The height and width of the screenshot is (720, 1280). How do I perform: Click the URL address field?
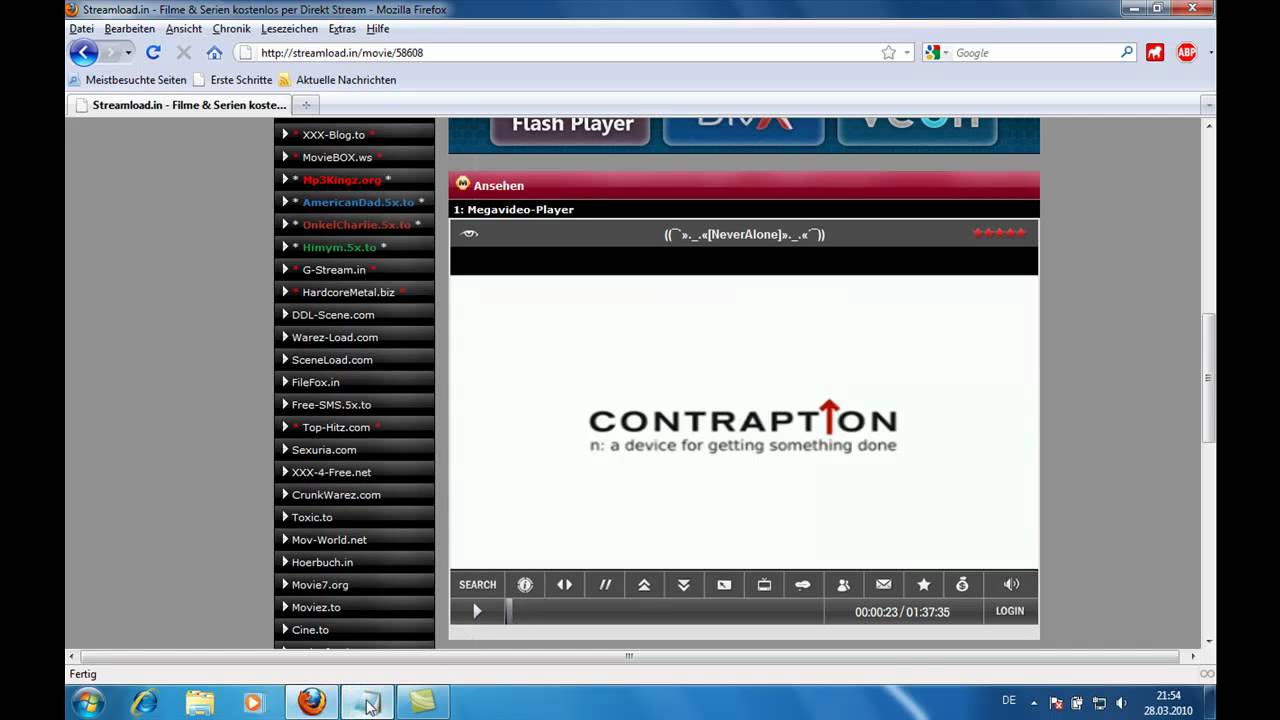(565, 52)
